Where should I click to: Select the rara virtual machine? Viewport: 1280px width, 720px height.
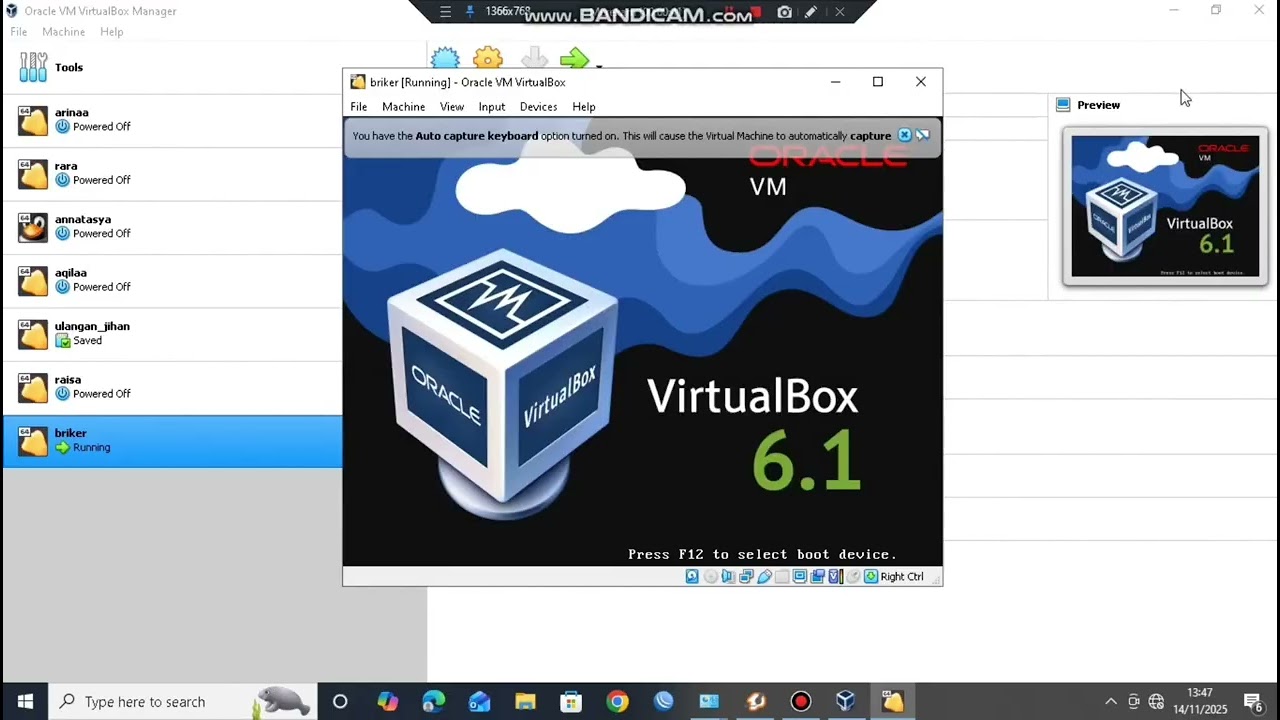tap(172, 173)
